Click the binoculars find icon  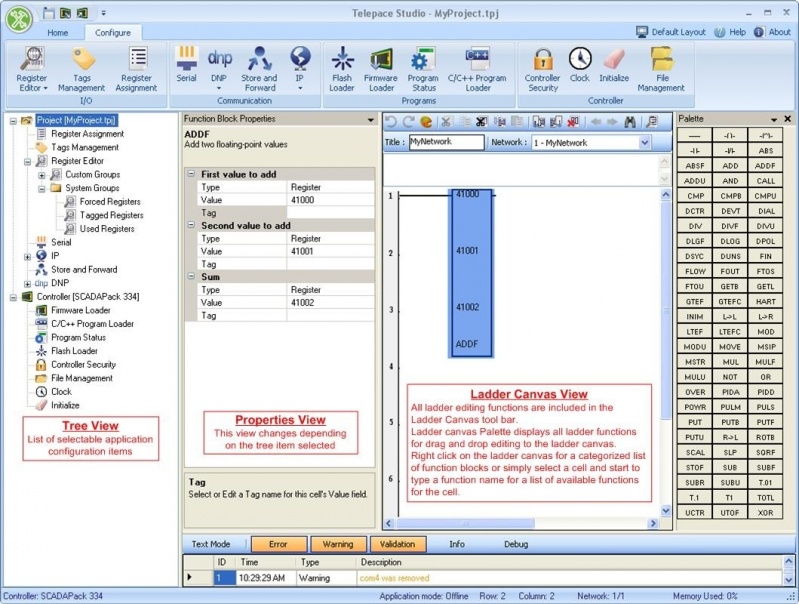coord(630,122)
